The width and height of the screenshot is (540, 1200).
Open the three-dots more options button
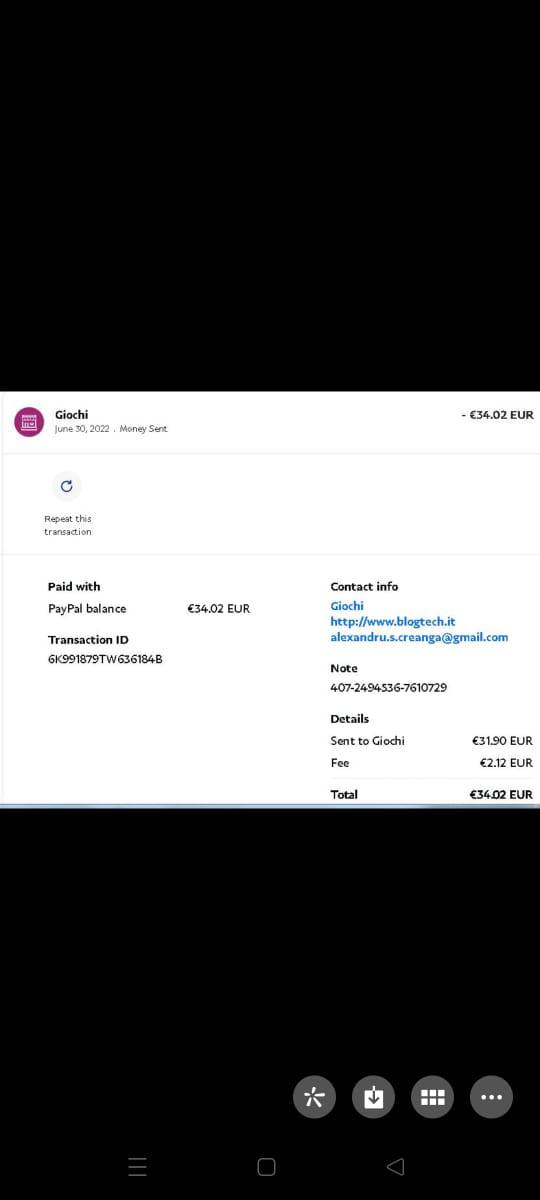click(x=491, y=1097)
